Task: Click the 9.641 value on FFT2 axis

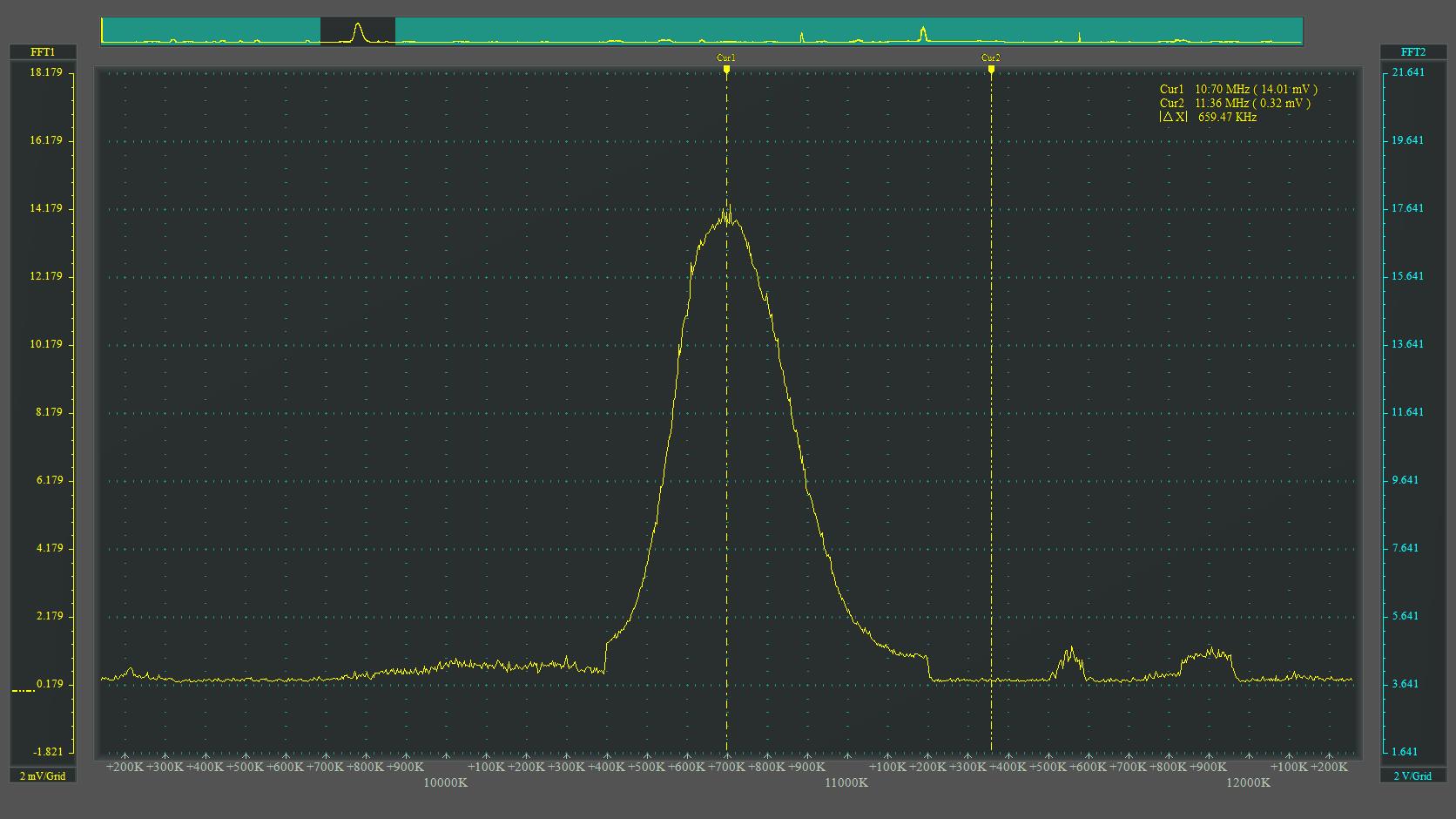Action: click(x=1405, y=480)
